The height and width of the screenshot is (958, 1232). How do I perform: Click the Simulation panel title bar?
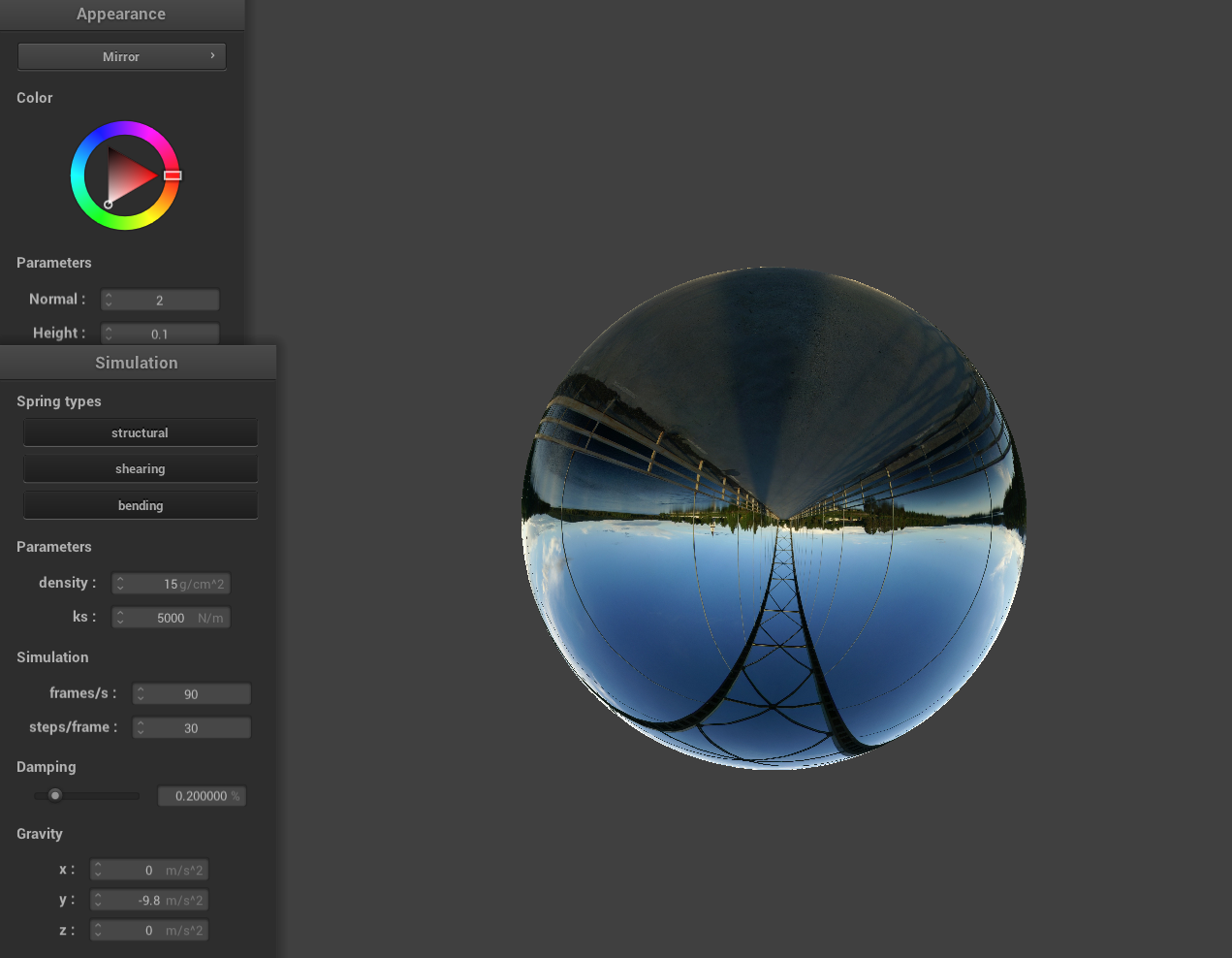(x=137, y=363)
